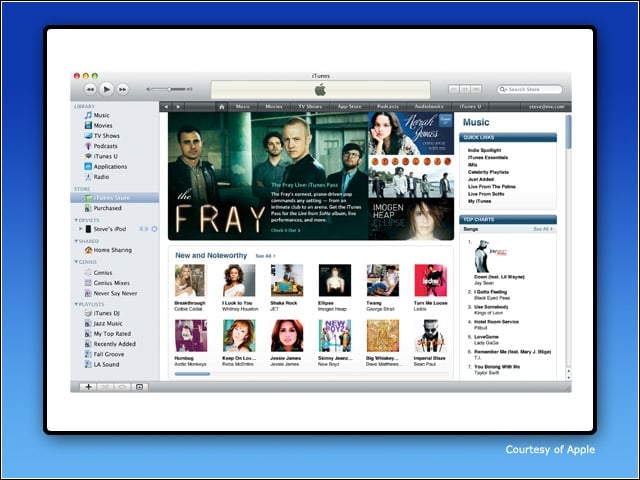Viewport: 640px width, 480px height.
Task: Adjust the volume slider knob
Action: (x=169, y=89)
